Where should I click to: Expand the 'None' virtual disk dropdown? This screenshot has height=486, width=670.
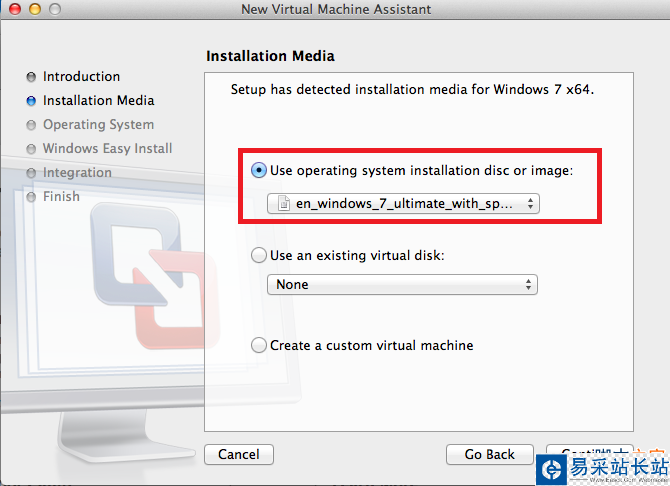point(402,285)
